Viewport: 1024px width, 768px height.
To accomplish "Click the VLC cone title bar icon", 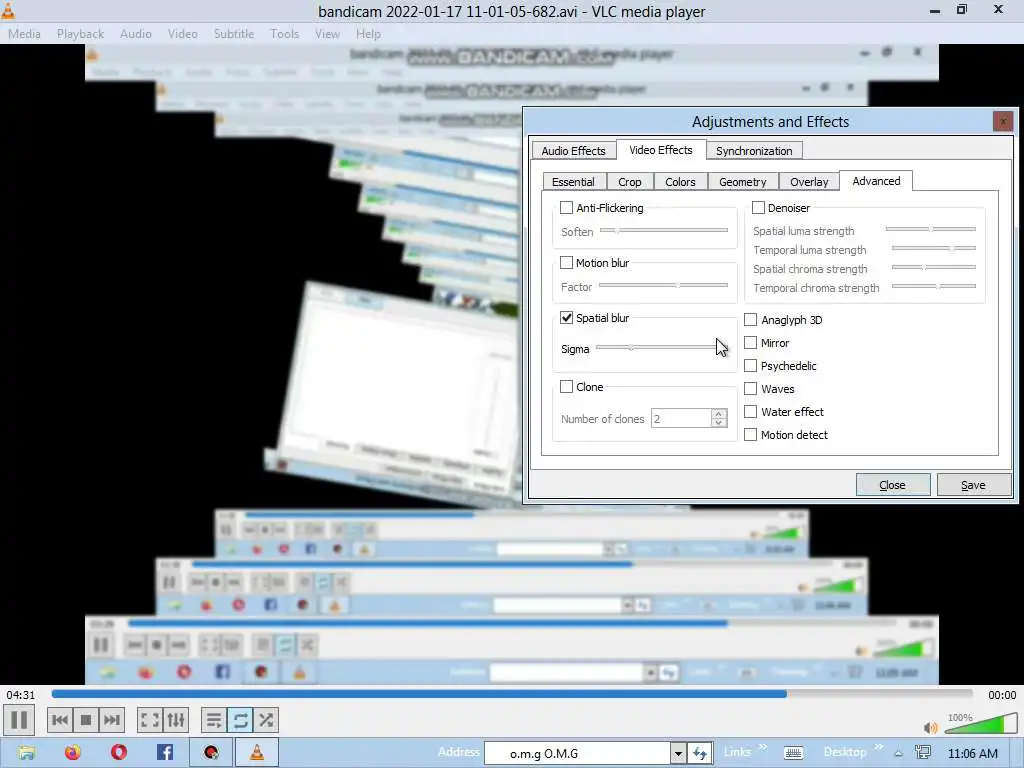I will tap(8, 10).
